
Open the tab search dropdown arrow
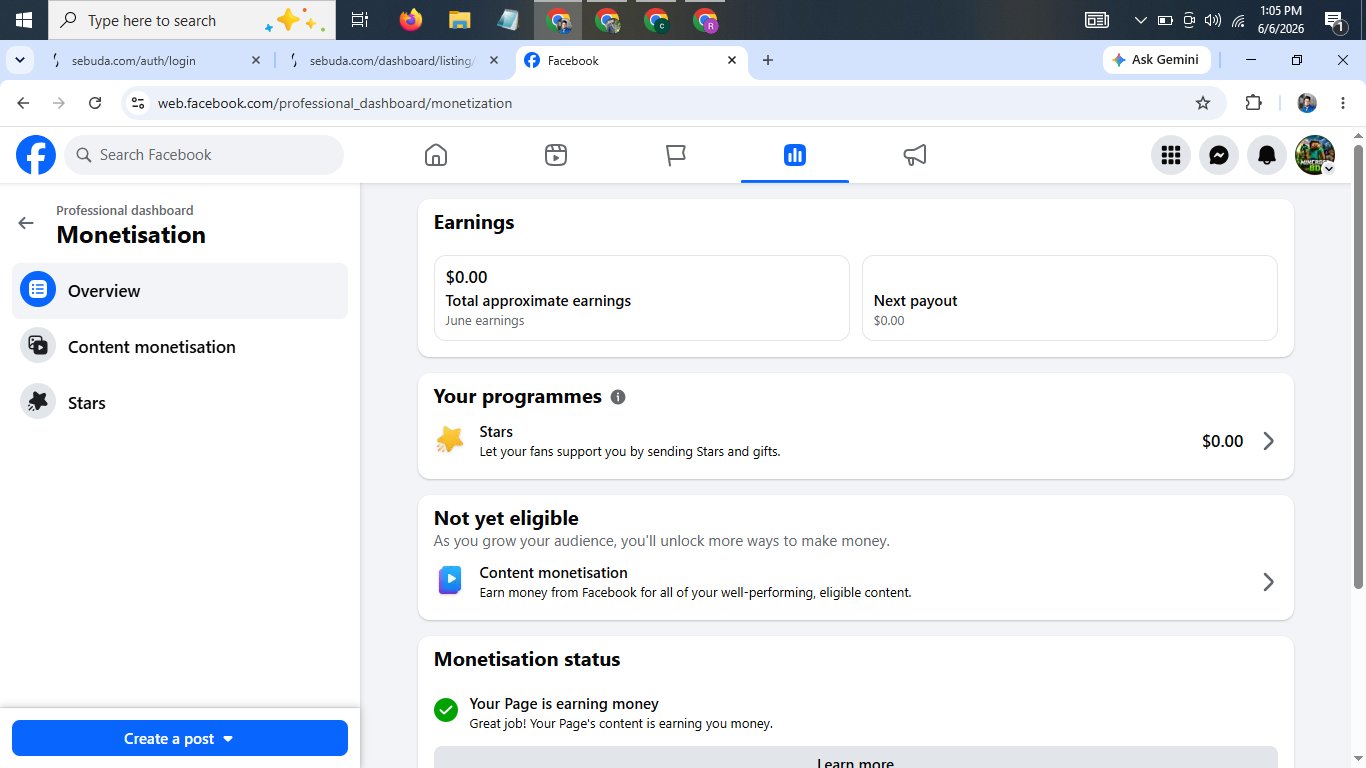[19, 60]
